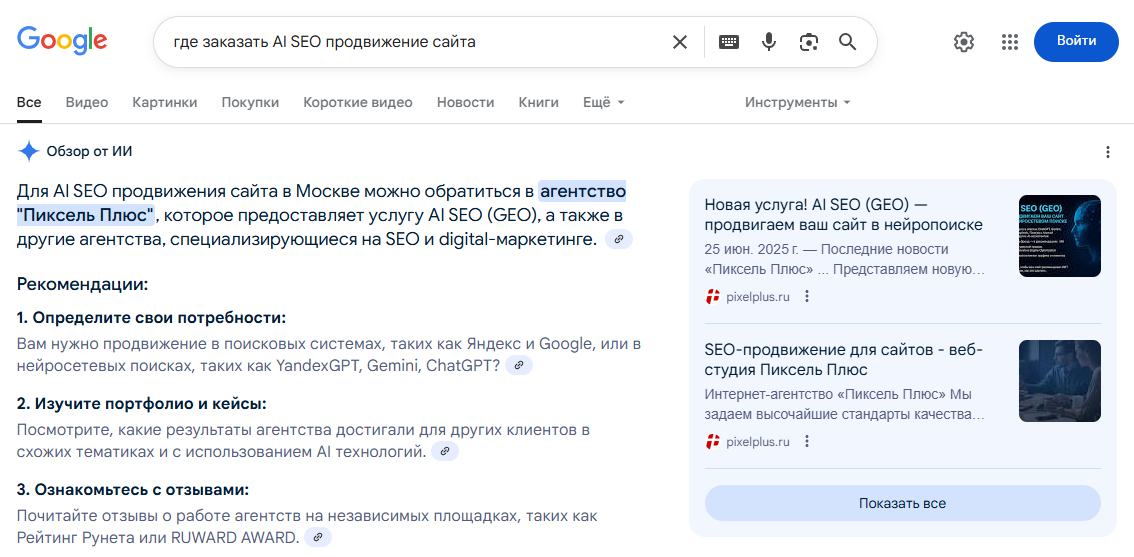Expand the Ещё dropdown
Viewport: 1134px width, 557px height.
pos(604,103)
